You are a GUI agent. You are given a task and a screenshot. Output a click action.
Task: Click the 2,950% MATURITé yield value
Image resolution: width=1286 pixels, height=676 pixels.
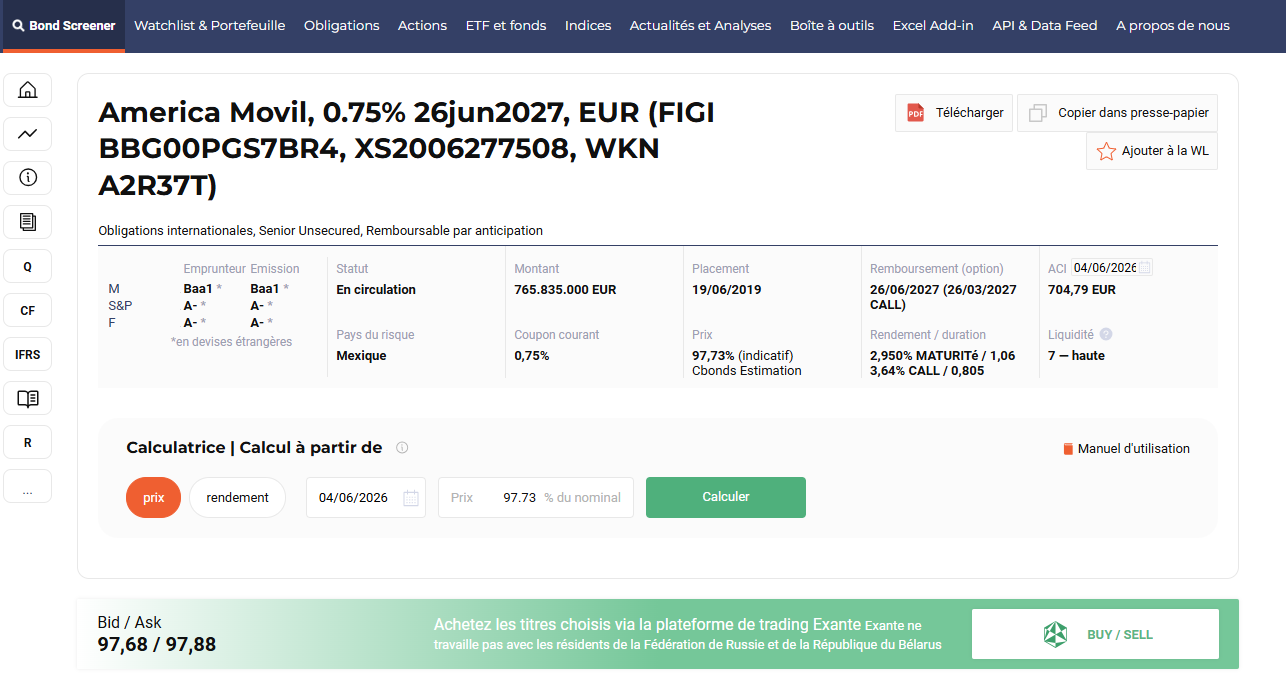(x=943, y=356)
